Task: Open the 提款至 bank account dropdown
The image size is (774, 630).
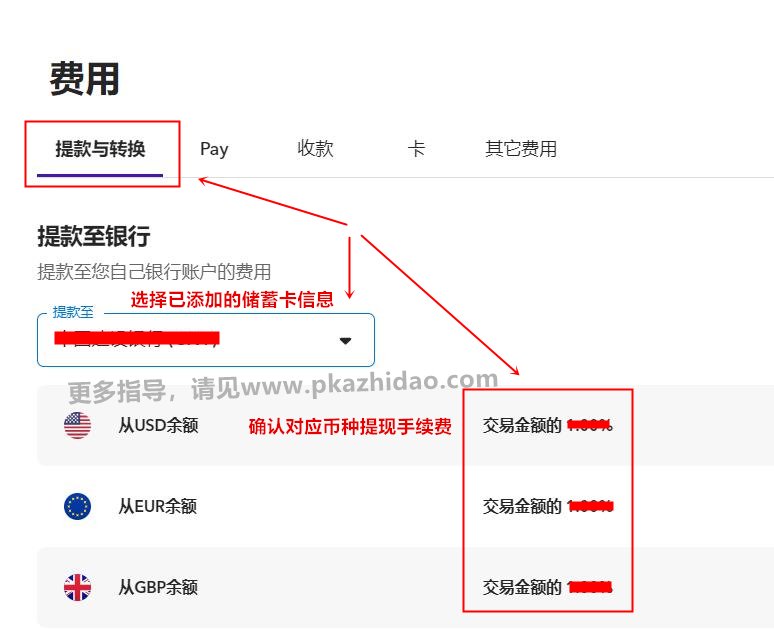Action: 206,340
